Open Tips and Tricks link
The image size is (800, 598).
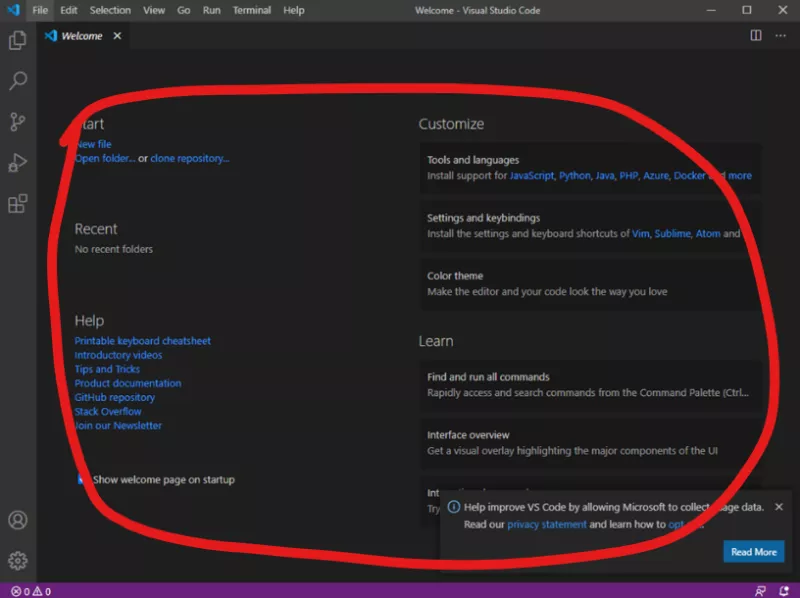point(107,369)
